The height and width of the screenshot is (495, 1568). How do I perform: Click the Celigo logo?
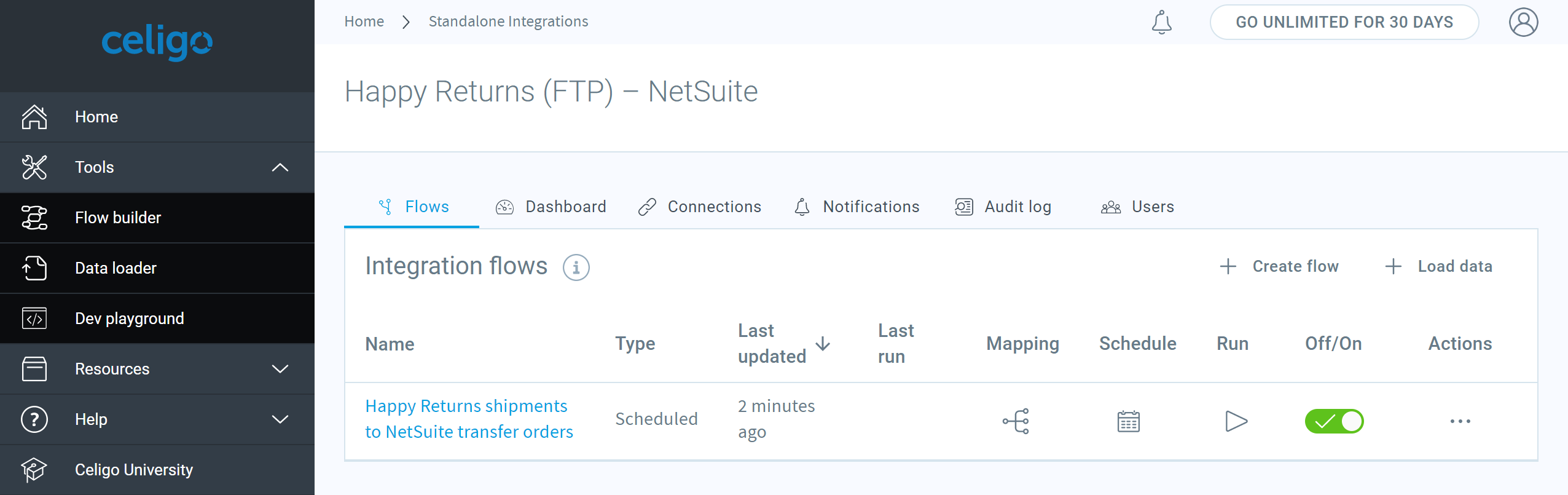click(157, 43)
